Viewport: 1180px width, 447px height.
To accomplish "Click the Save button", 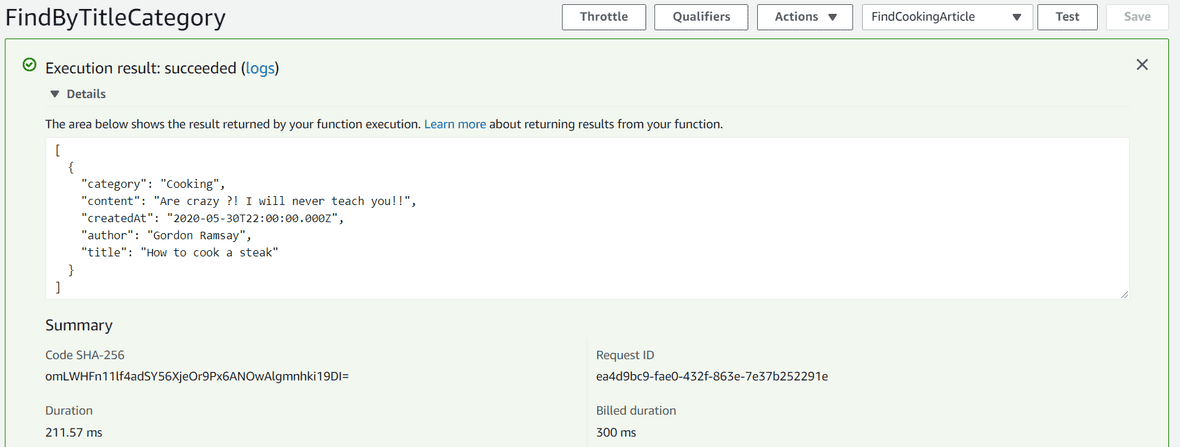I will click(x=1137, y=17).
